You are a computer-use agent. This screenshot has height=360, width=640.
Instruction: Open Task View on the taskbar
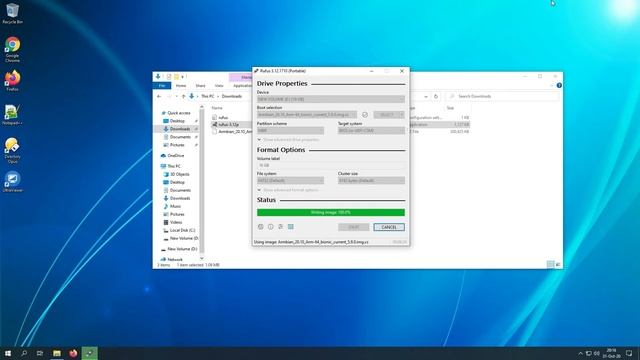click(x=40, y=353)
